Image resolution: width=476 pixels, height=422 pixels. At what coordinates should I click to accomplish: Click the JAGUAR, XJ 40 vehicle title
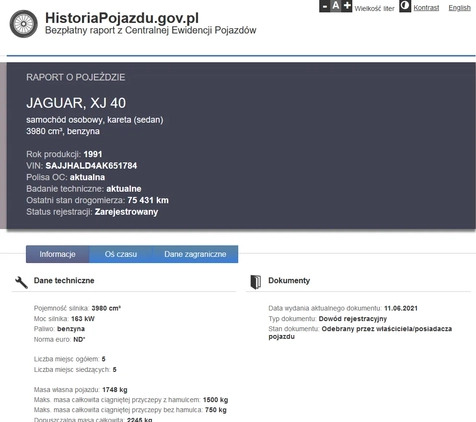point(76,103)
